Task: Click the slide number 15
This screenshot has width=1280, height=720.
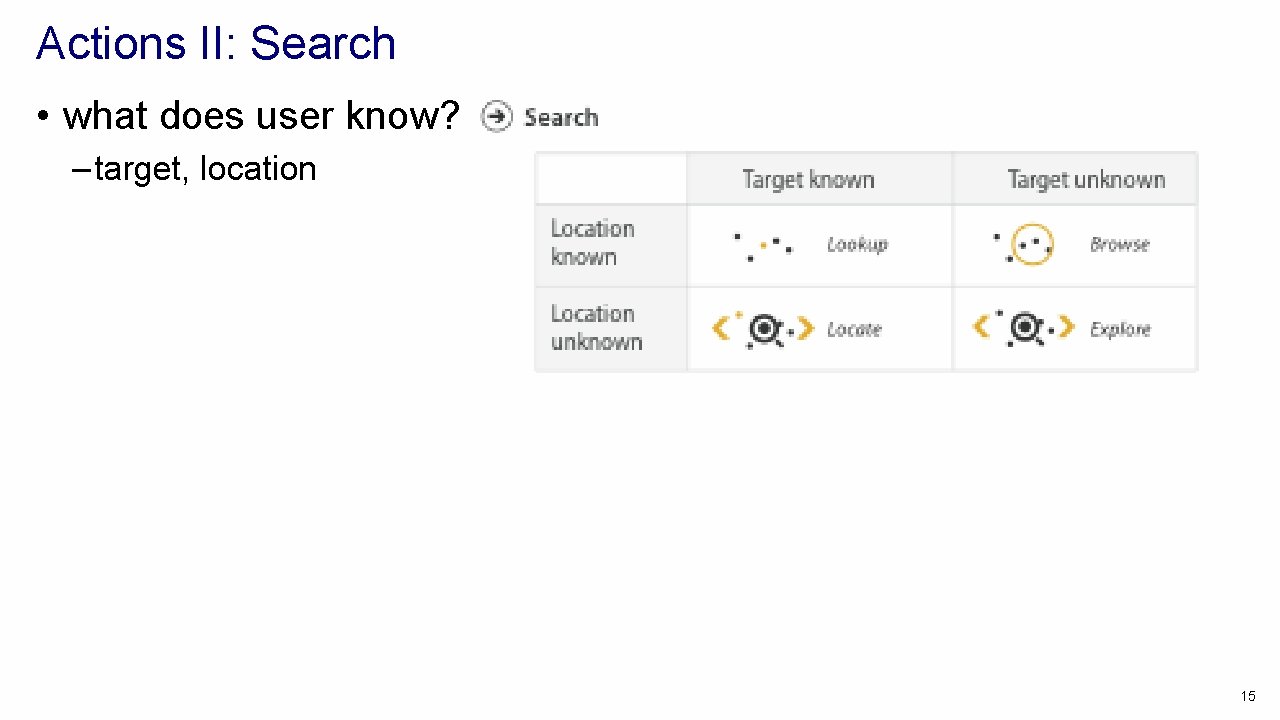Action: [x=1247, y=696]
